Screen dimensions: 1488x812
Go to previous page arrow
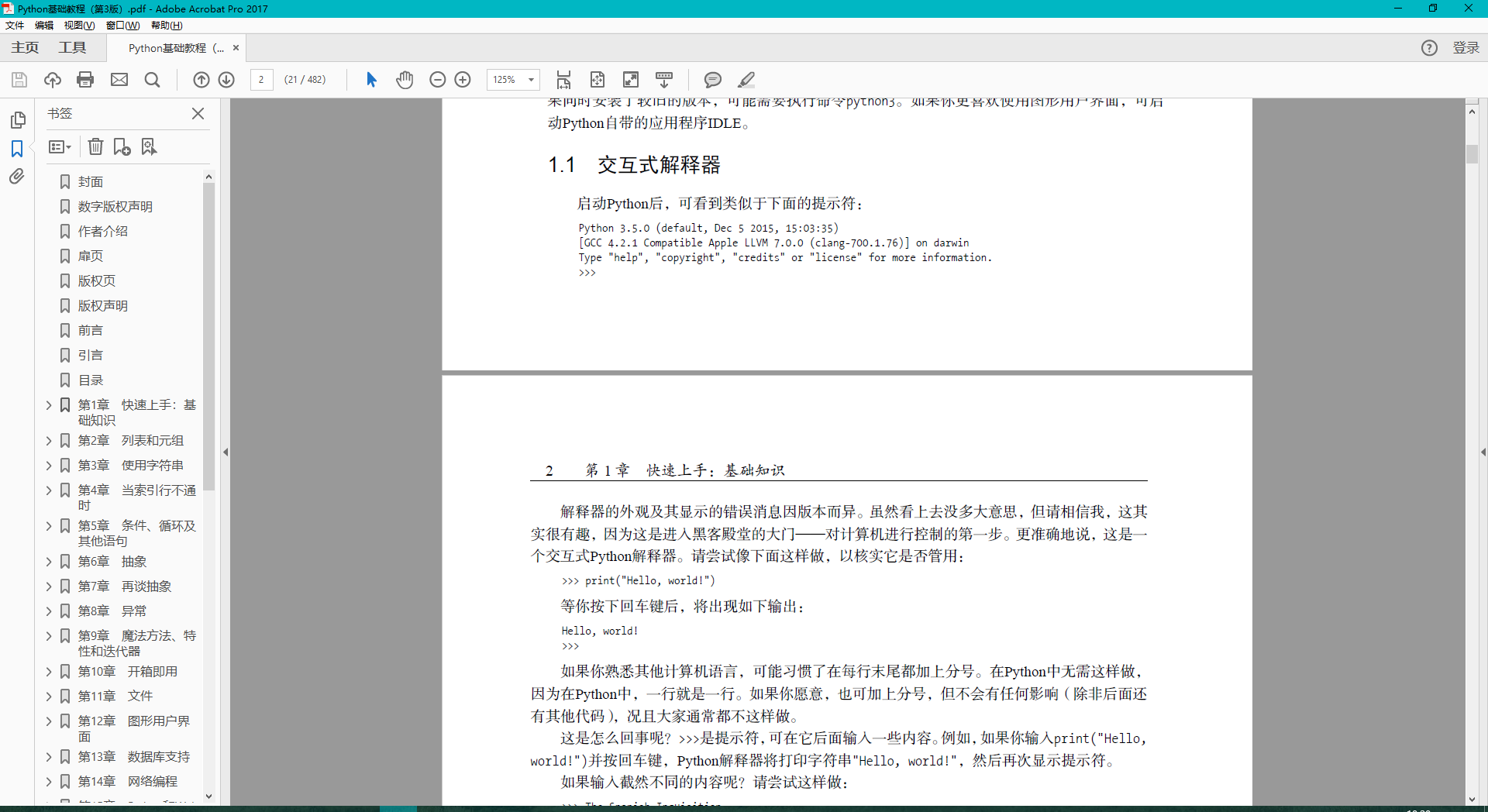[201, 80]
